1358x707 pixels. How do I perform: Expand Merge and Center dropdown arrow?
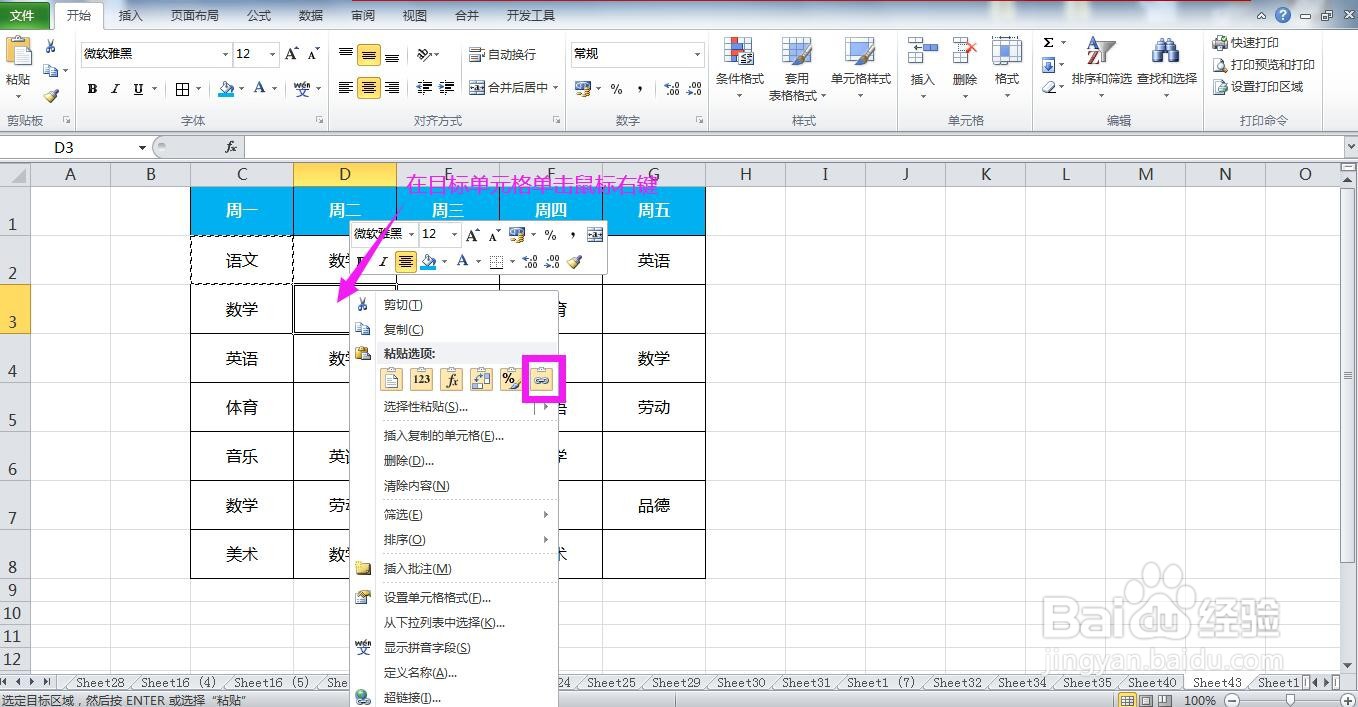[x=555, y=88]
